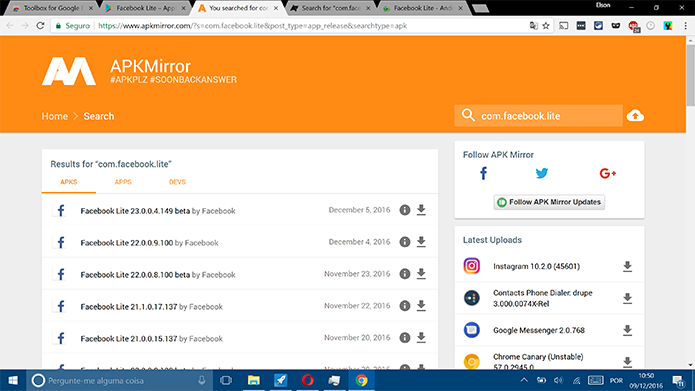Open the volume control in system tray

coord(558,380)
